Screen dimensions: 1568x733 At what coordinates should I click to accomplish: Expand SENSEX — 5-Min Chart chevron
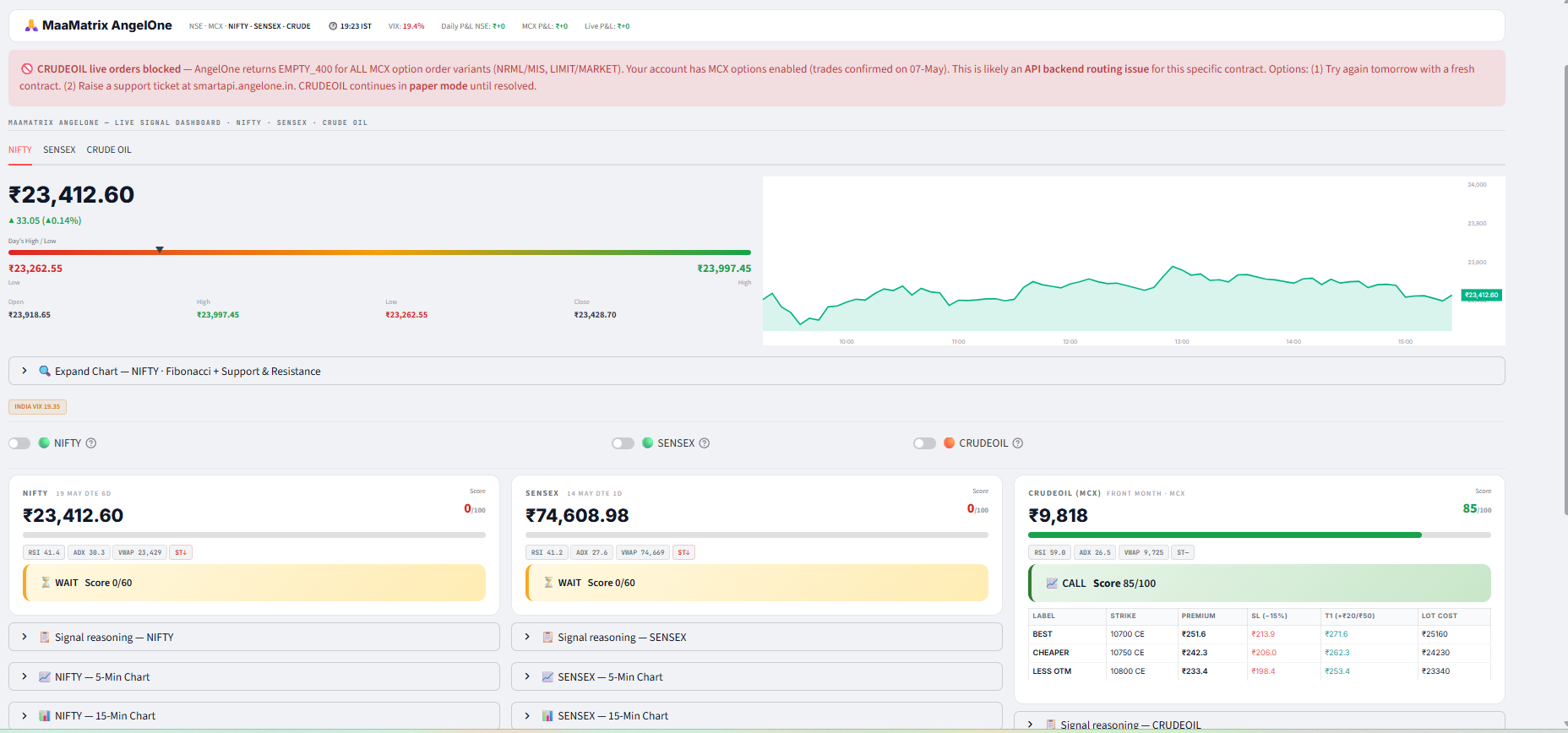527,676
